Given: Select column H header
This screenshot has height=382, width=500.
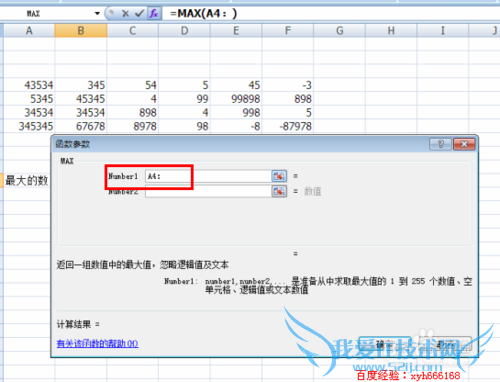Looking at the screenshot, I should point(391,31).
